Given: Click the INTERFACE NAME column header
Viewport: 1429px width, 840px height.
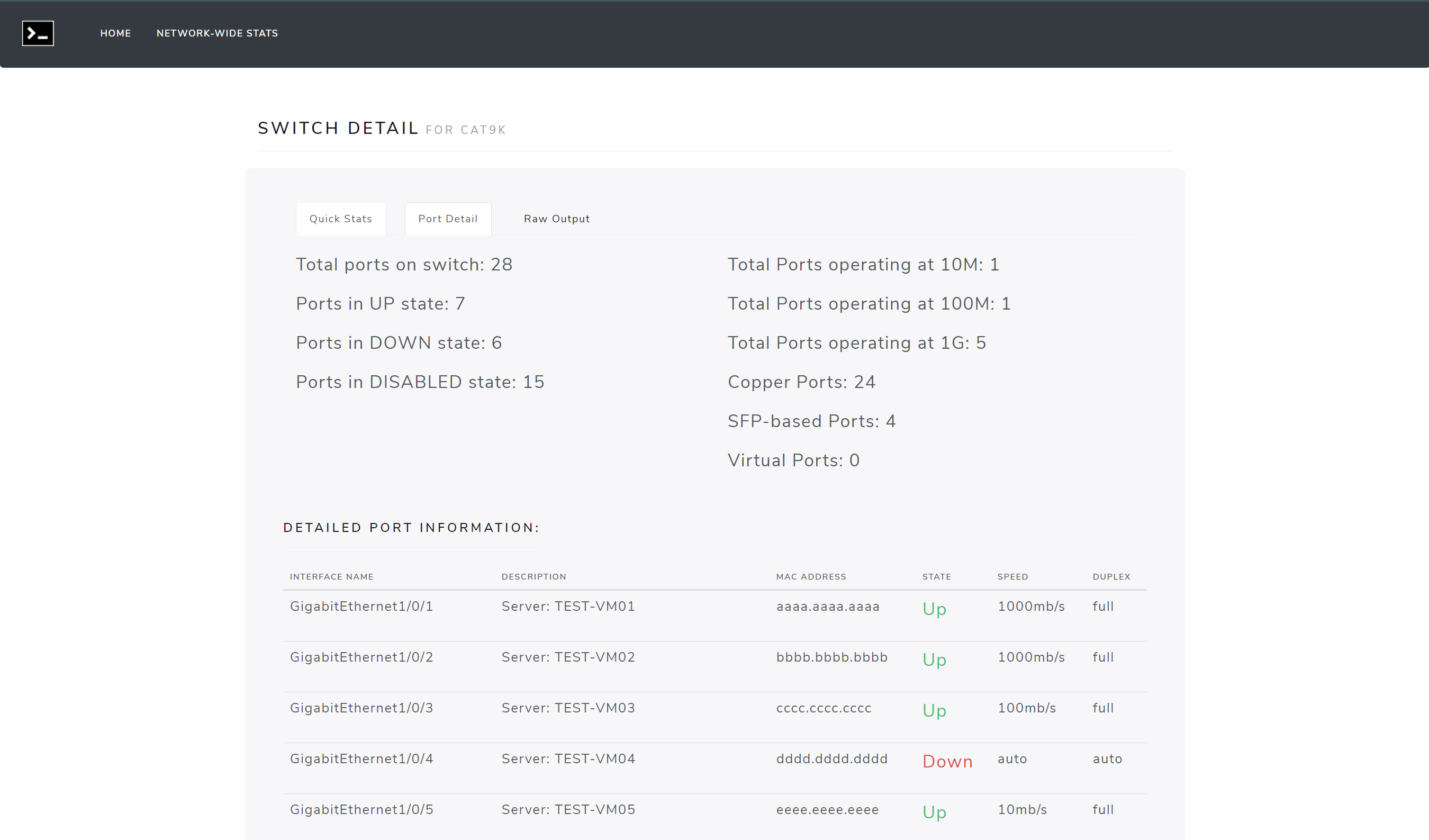Looking at the screenshot, I should pyautogui.click(x=332, y=577).
